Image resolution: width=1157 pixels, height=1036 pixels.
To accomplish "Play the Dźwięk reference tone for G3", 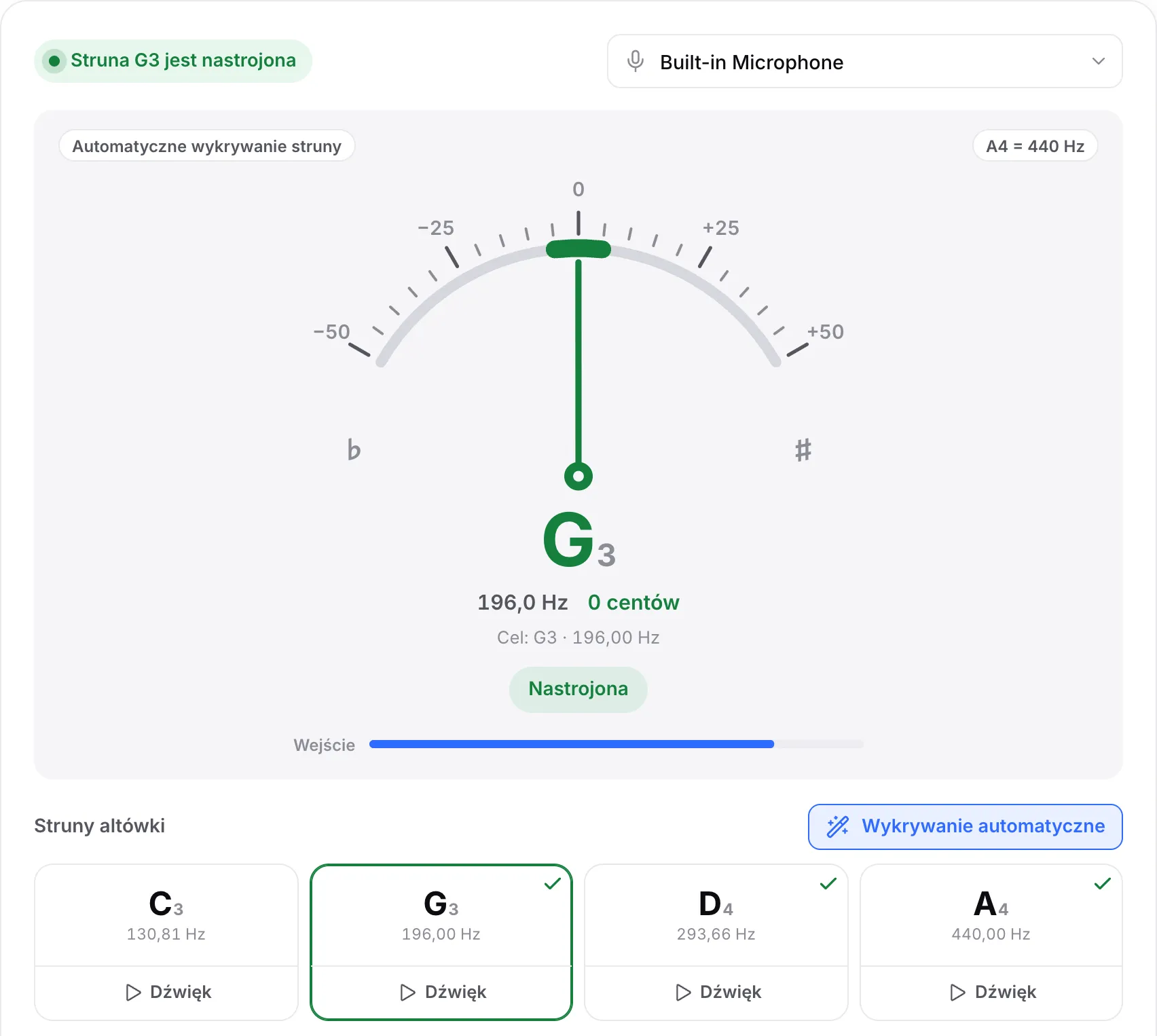I will [x=441, y=993].
